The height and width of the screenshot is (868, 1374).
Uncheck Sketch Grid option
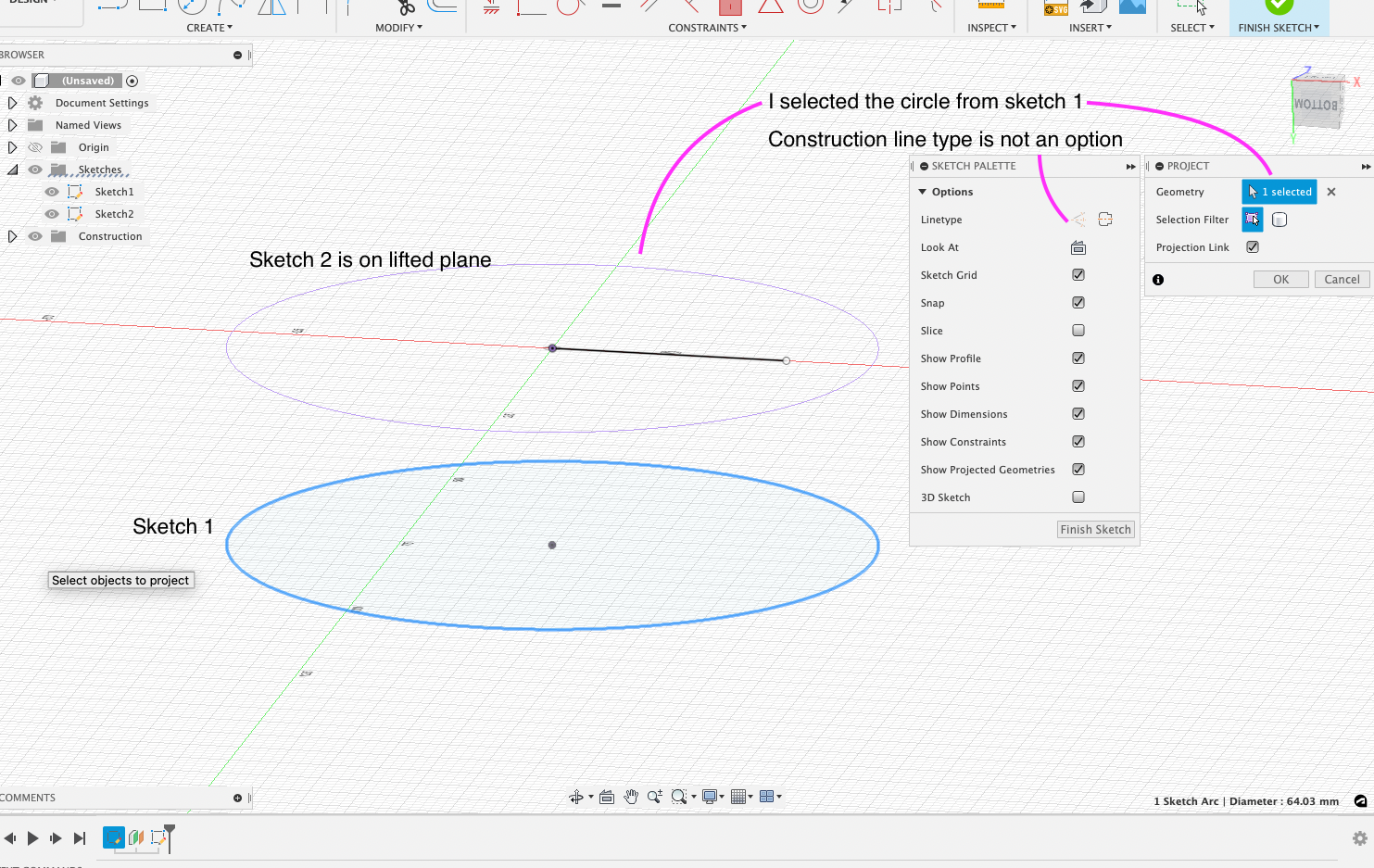pyautogui.click(x=1078, y=275)
